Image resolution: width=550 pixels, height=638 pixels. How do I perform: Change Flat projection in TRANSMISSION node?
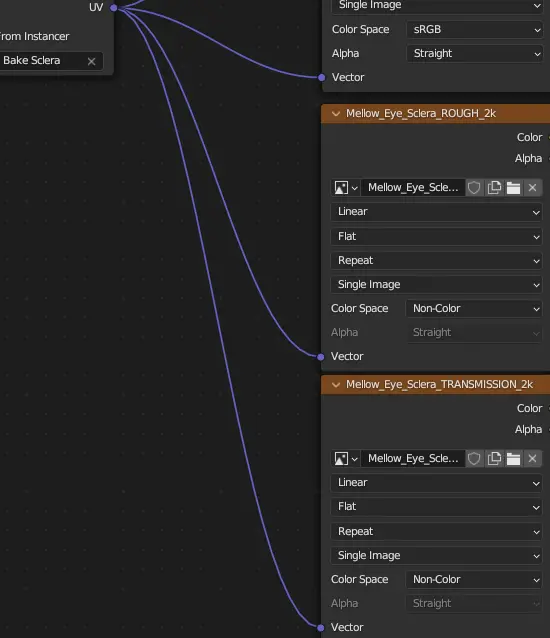437,507
